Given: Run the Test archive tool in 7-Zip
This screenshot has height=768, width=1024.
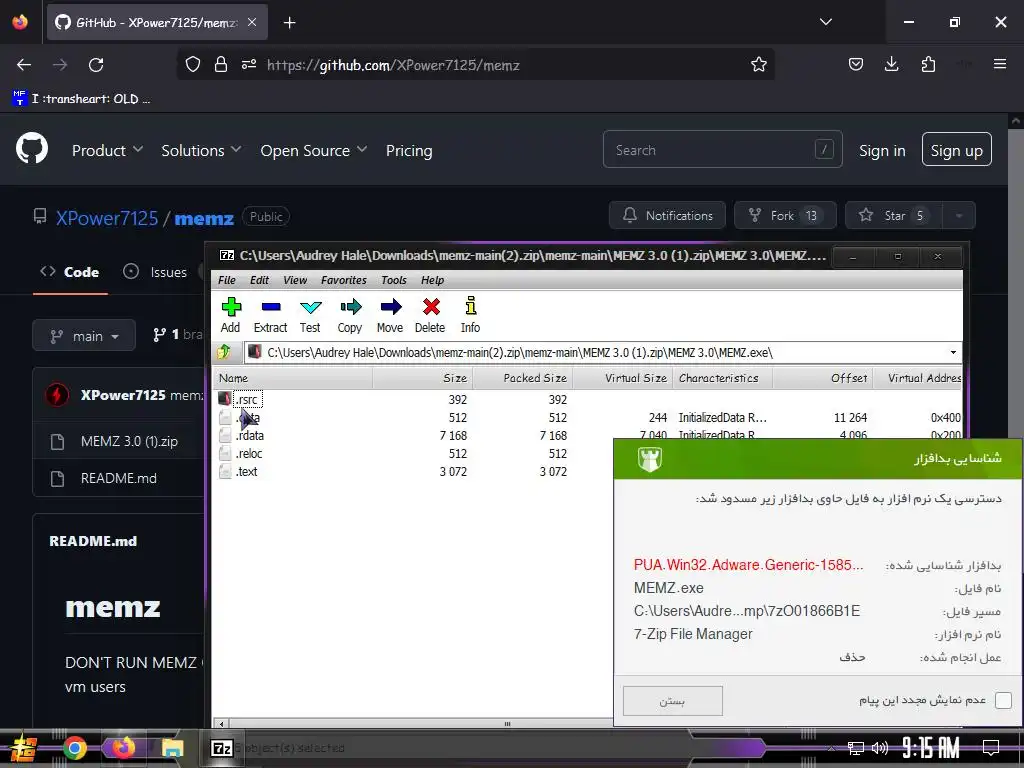Looking at the screenshot, I should click(310, 315).
